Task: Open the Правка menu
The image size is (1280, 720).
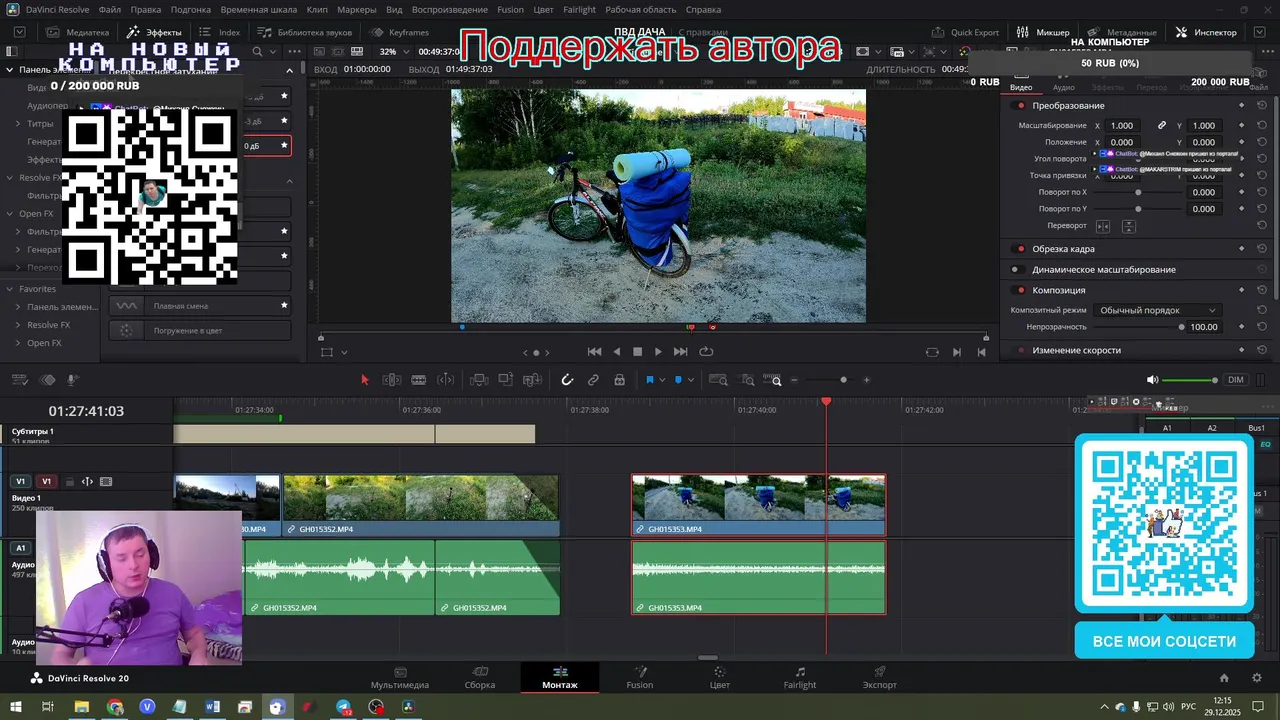Action: 146,10
